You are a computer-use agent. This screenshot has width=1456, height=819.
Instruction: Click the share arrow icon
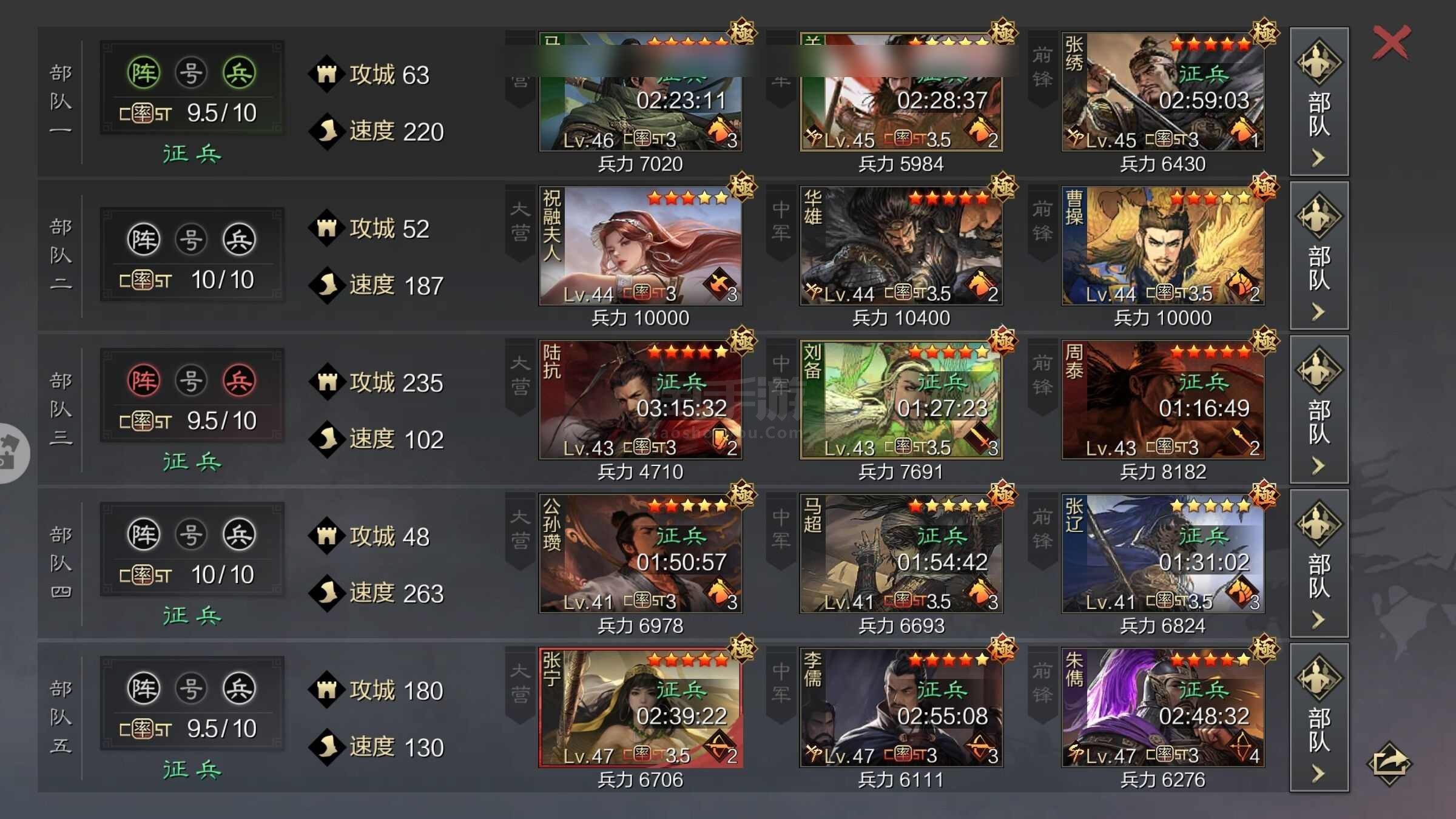(x=1390, y=762)
